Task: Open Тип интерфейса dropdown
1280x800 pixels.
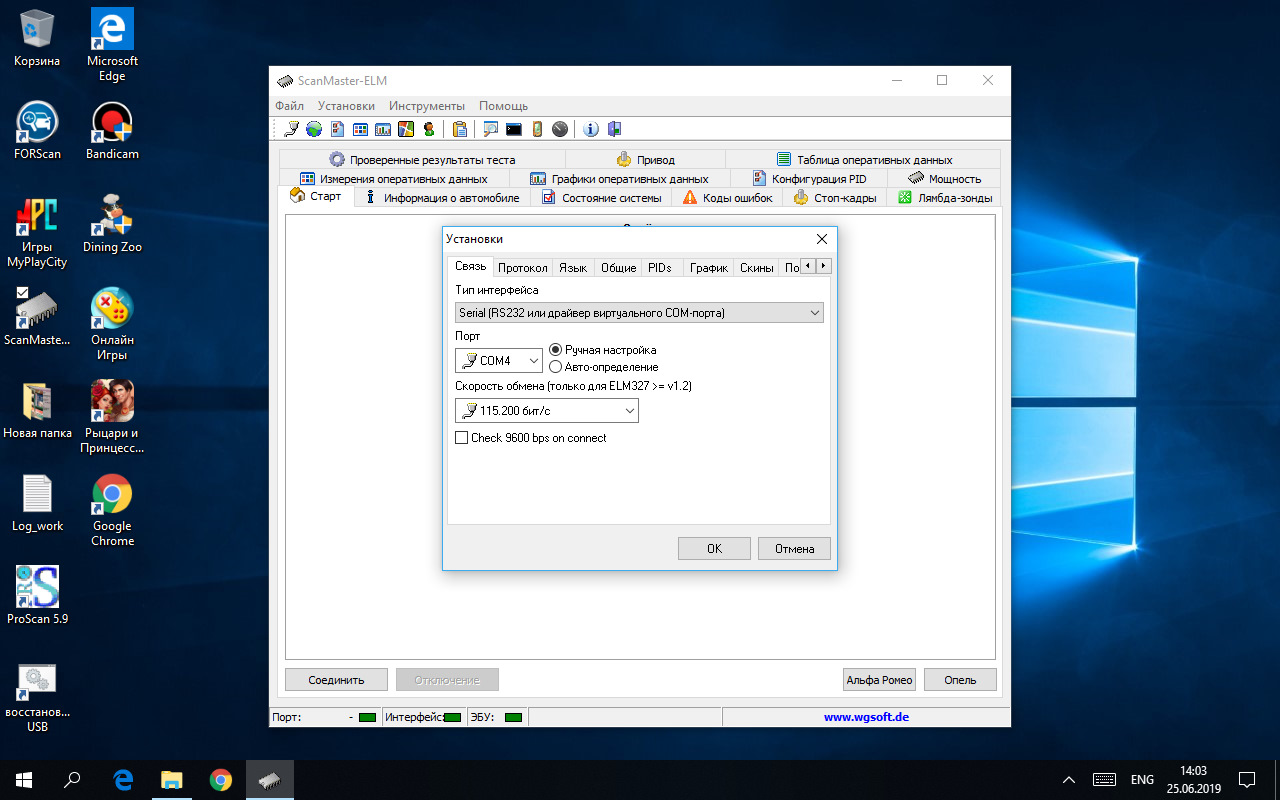Action: (639, 313)
